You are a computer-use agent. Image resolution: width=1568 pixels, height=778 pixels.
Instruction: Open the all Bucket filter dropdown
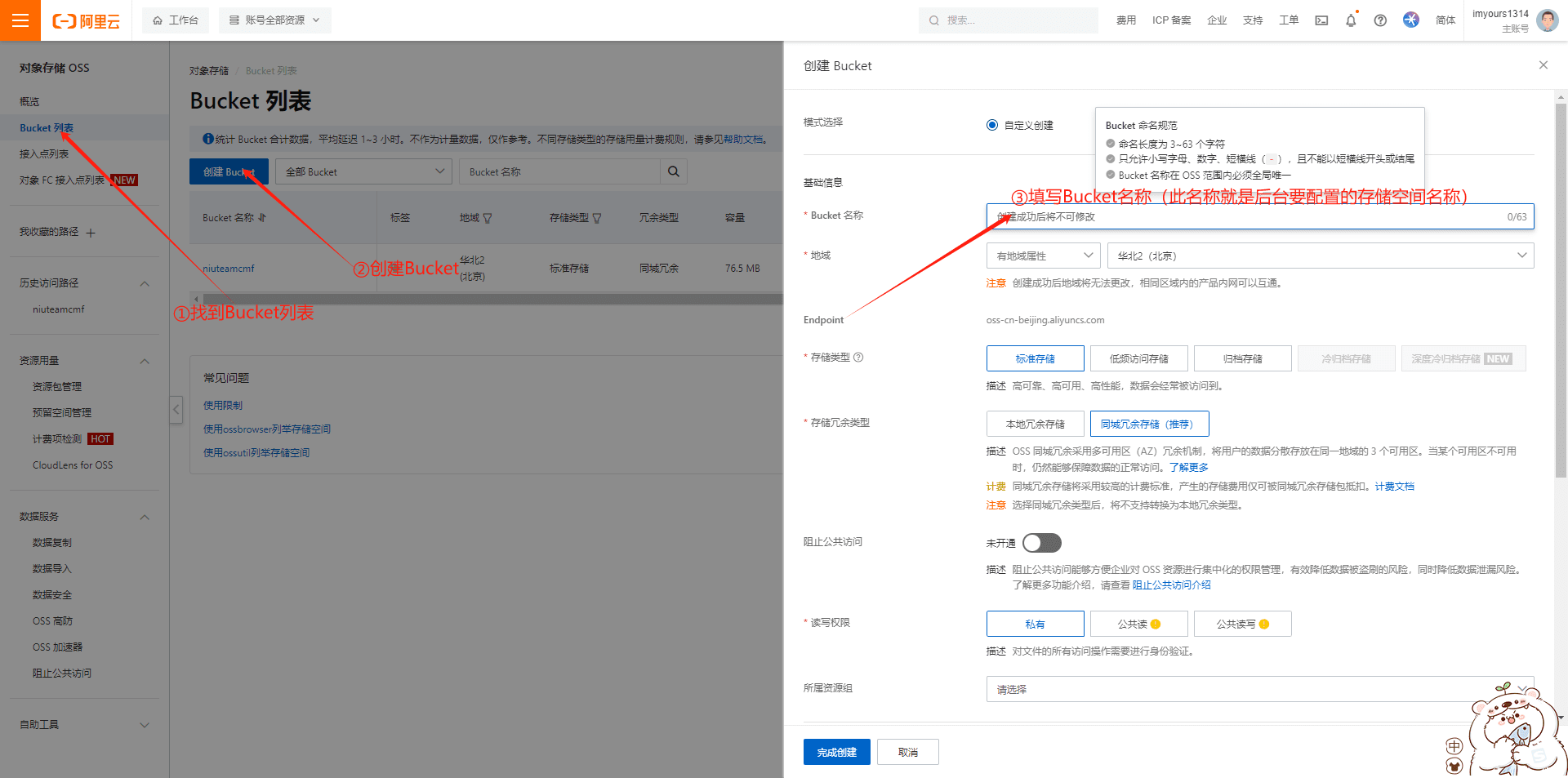363,171
